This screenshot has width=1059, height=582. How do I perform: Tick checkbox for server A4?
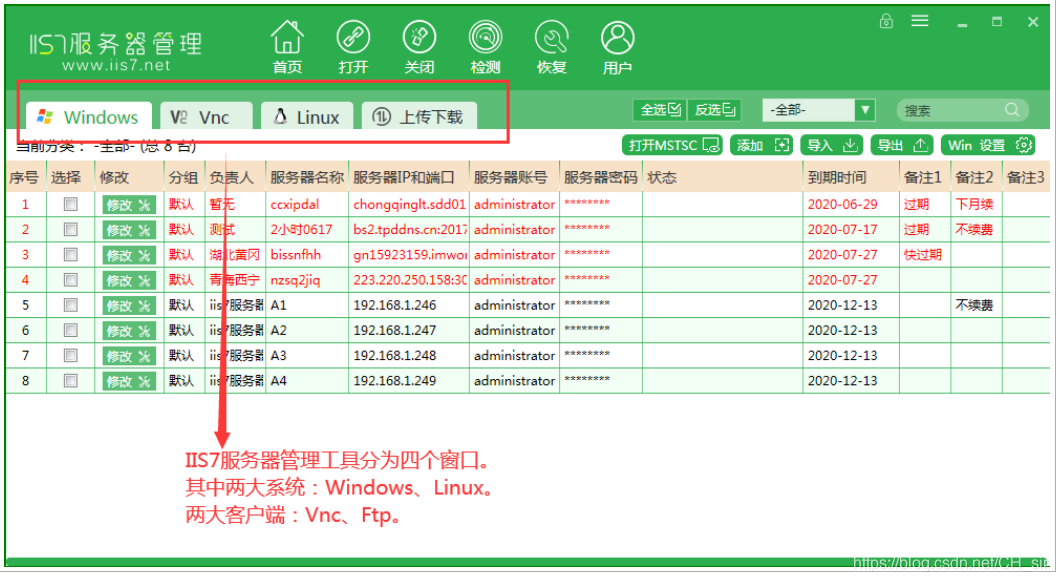point(70,381)
